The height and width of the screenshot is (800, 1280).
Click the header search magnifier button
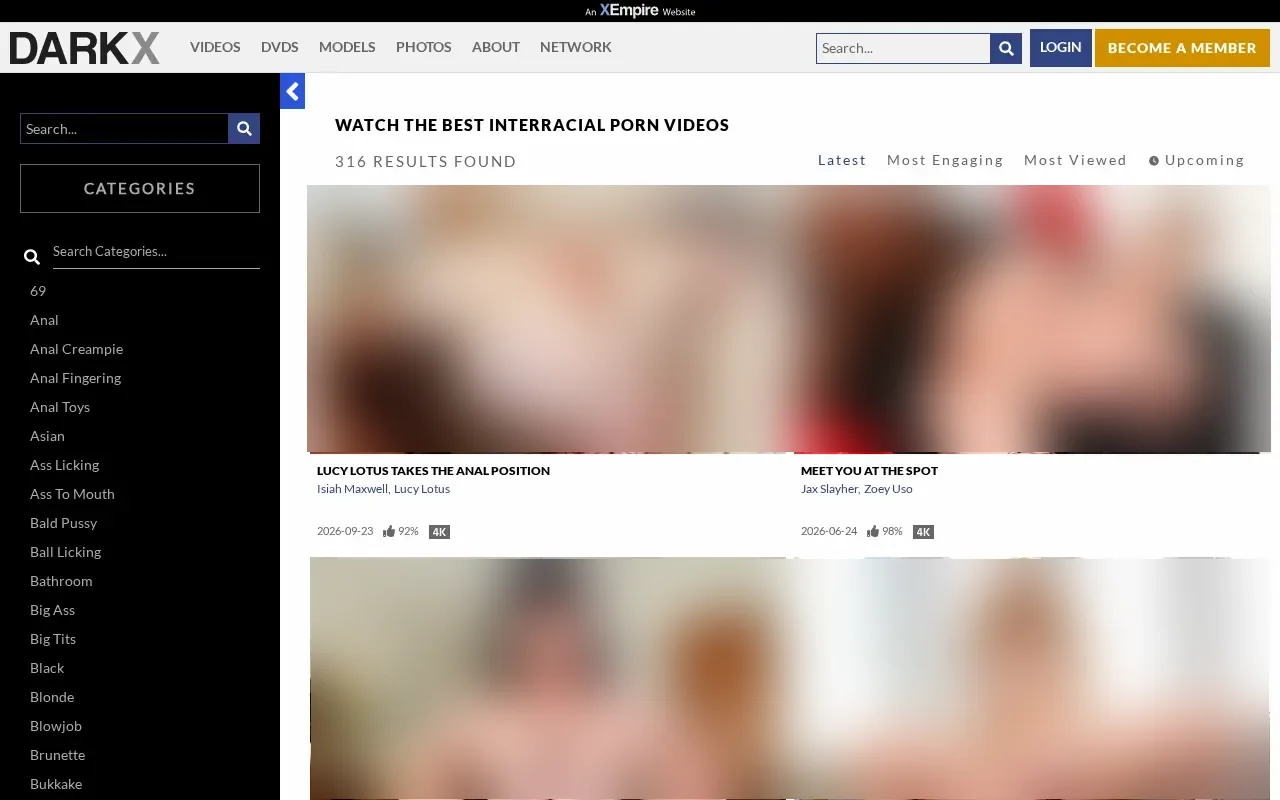(1006, 48)
